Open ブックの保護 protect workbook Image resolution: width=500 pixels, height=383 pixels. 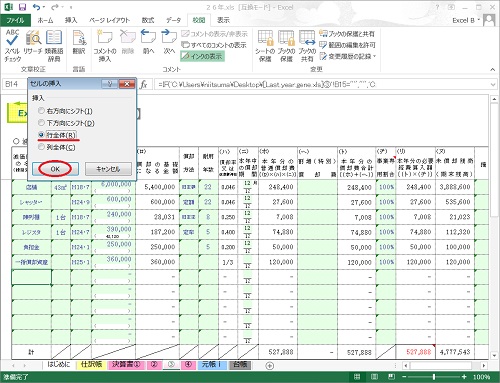click(x=286, y=46)
